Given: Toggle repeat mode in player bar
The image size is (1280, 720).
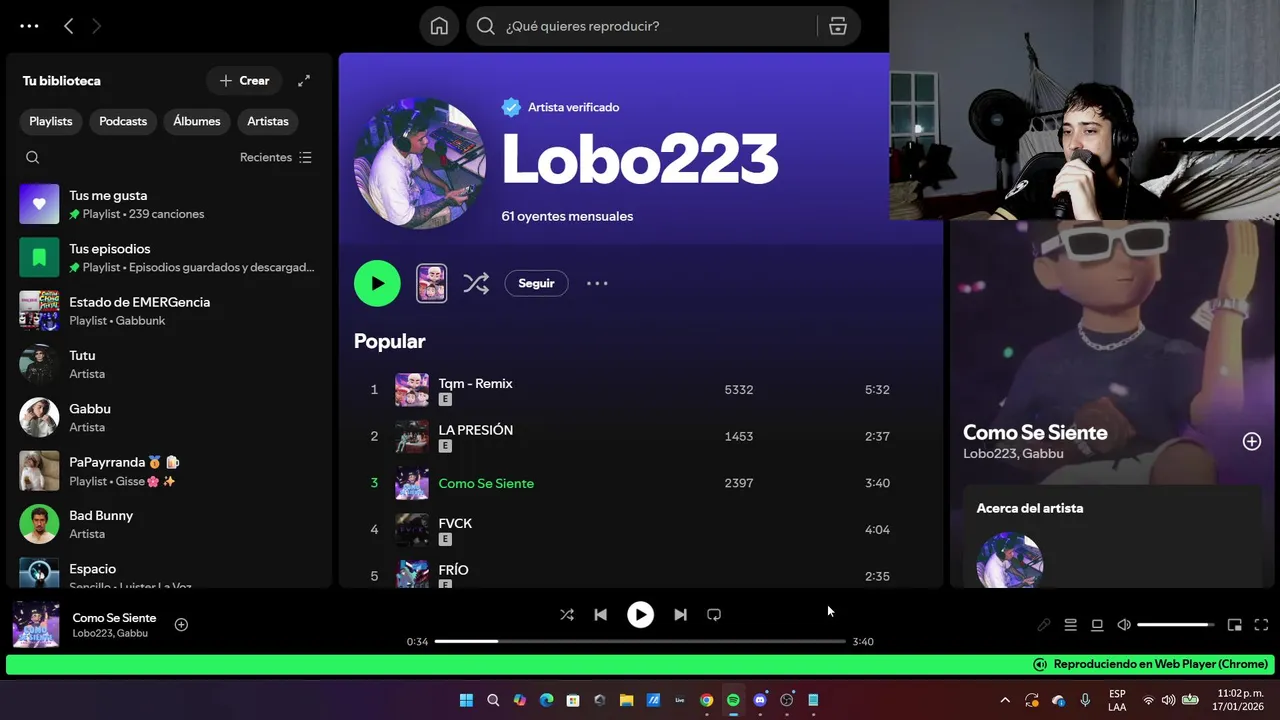Looking at the screenshot, I should pyautogui.click(x=714, y=614).
